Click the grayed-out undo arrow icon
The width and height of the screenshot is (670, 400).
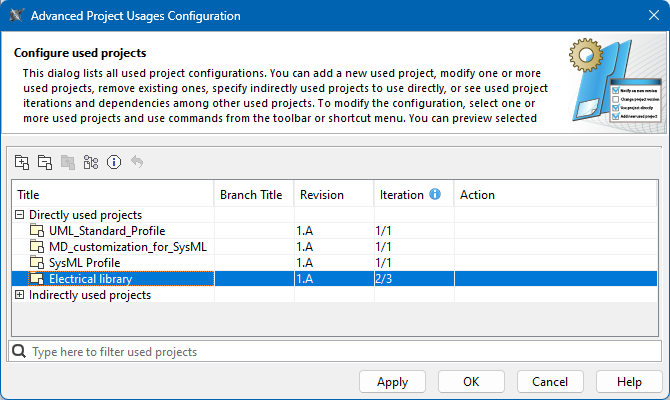137,162
